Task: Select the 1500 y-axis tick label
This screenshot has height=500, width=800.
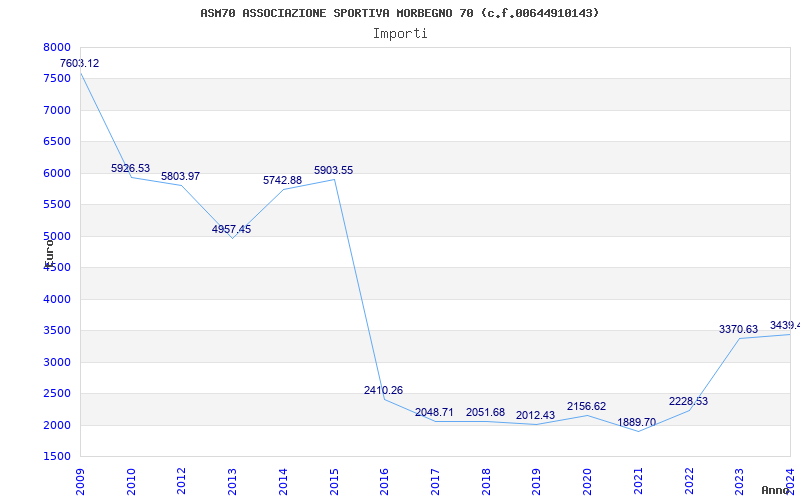Action: (x=55, y=457)
